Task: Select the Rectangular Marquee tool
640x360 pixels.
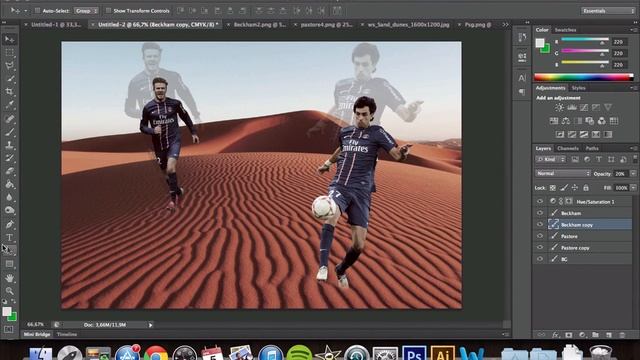Action: coord(9,52)
